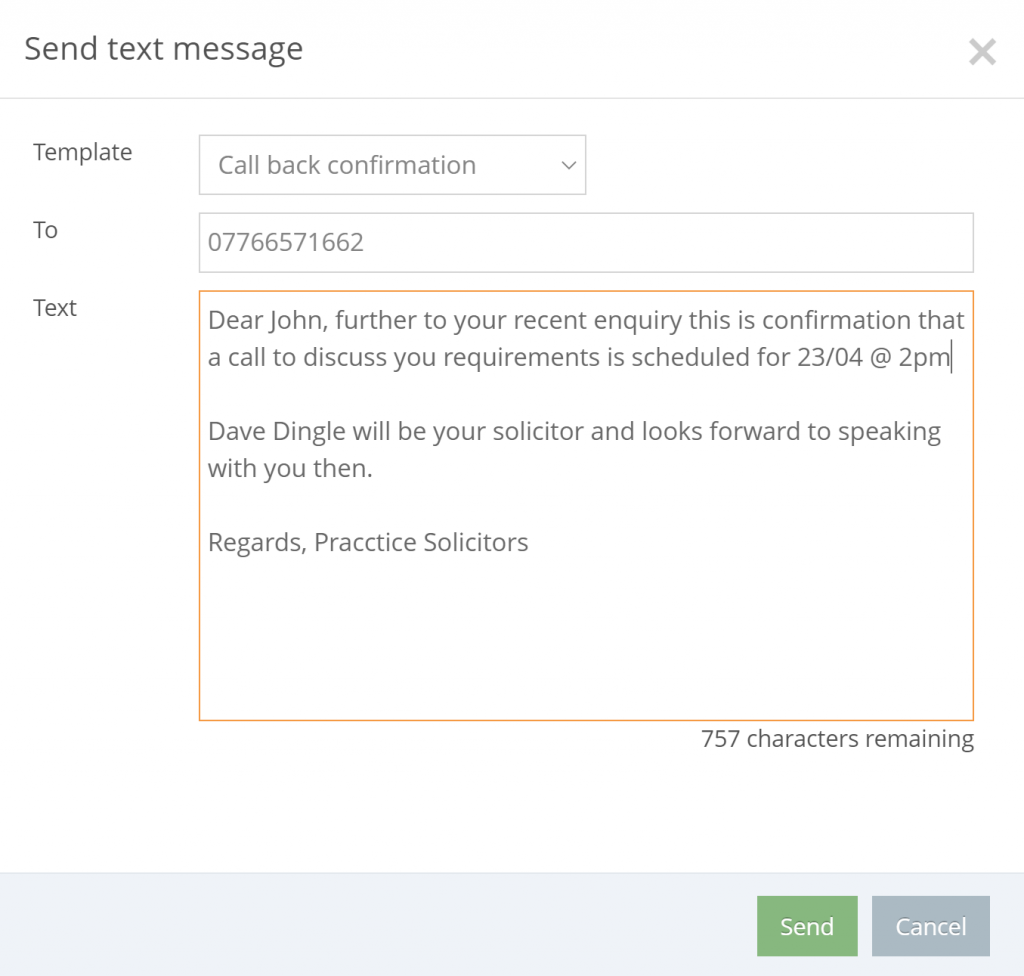The width and height of the screenshot is (1024, 976).
Task: Click the Template field label
Action: click(x=83, y=152)
